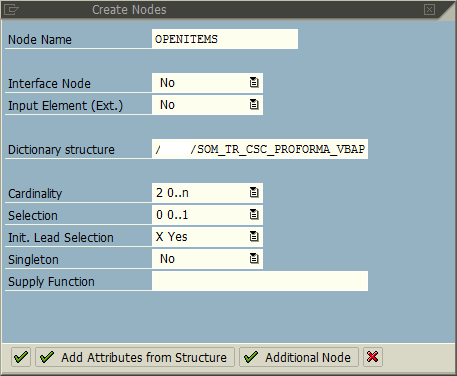
Task: Open the Interface Node dropdown
Action: point(254,82)
